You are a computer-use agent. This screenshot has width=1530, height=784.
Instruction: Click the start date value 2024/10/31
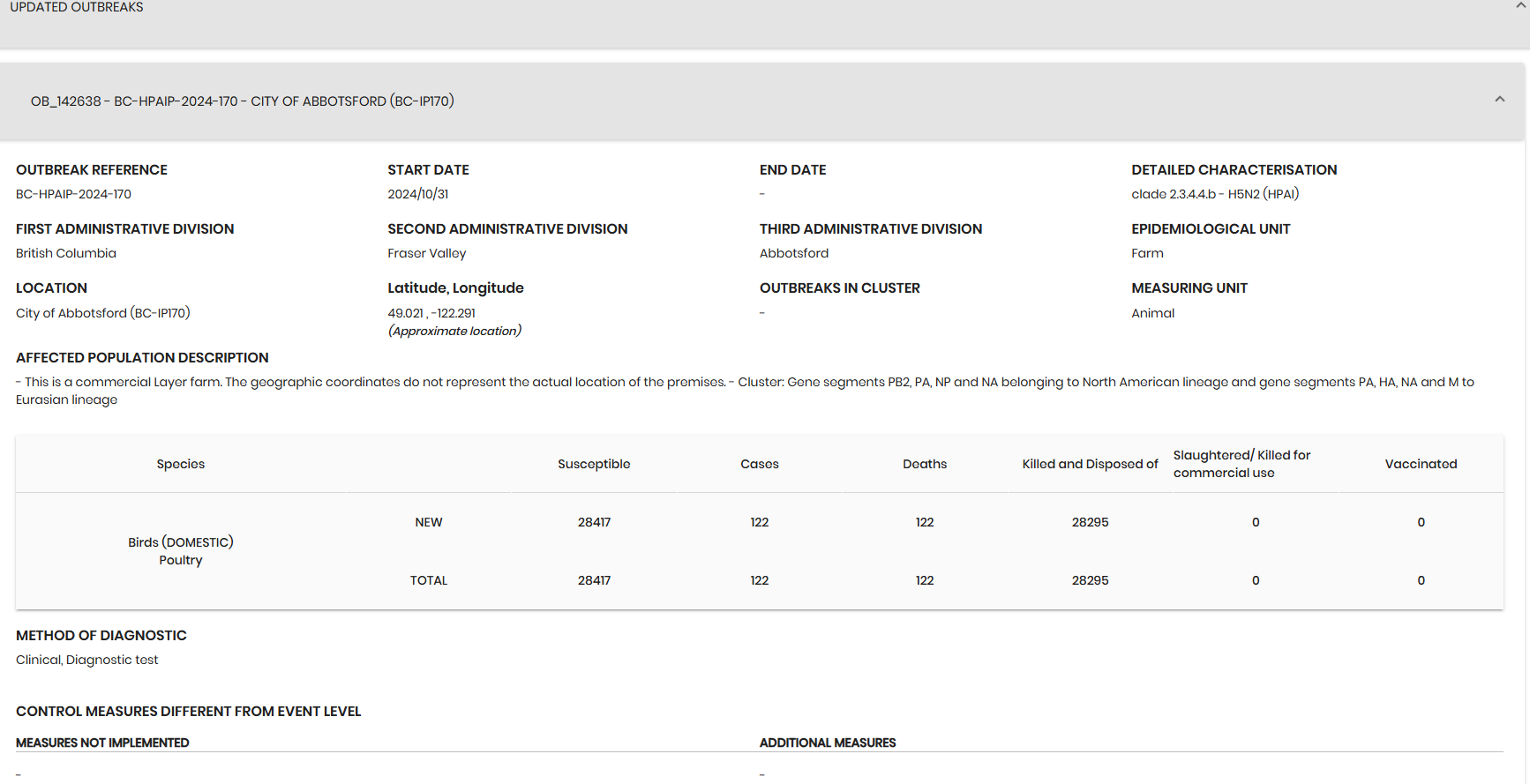click(418, 194)
